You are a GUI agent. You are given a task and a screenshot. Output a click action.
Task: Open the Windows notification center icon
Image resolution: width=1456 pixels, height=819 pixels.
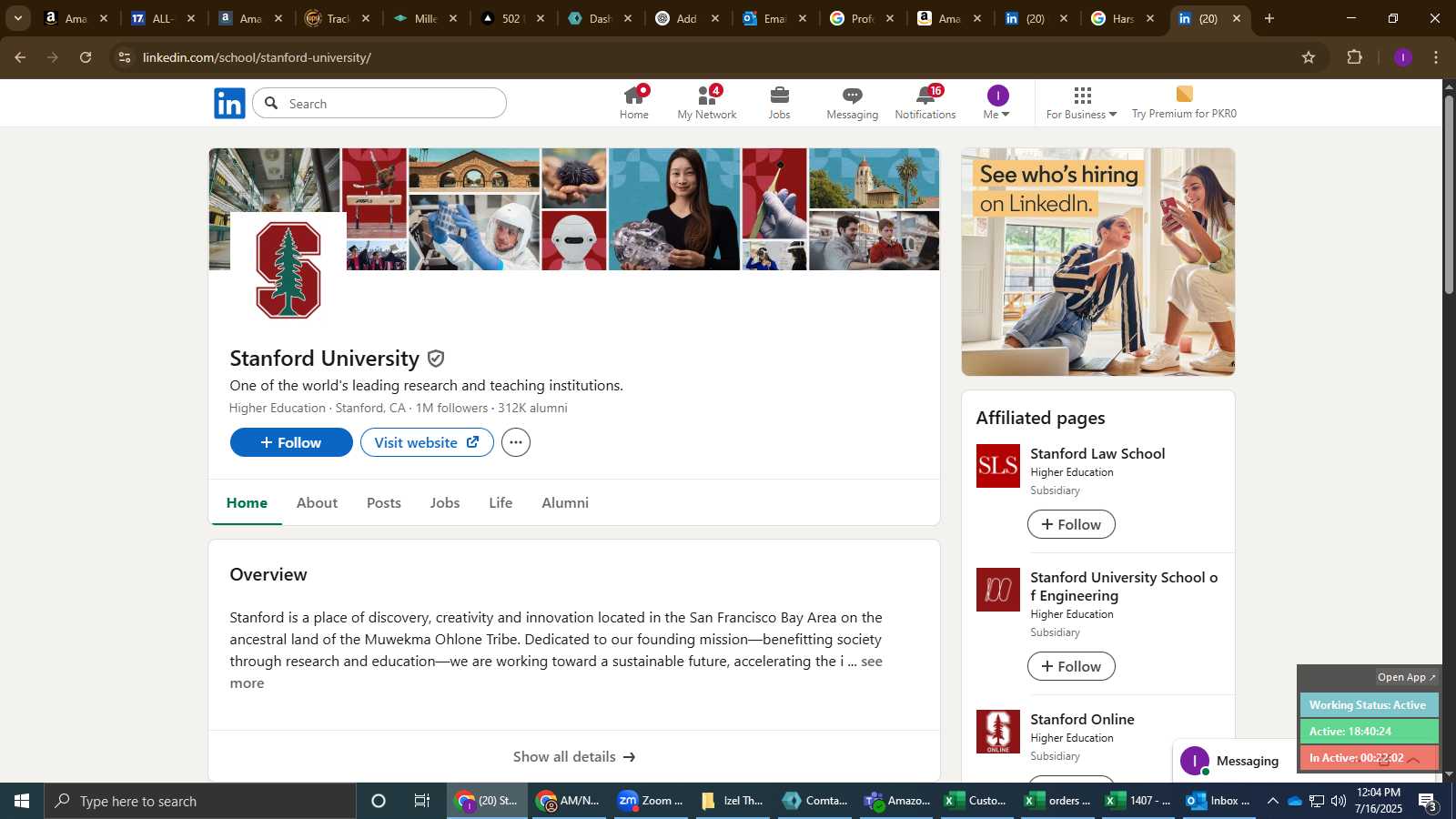point(1428,801)
